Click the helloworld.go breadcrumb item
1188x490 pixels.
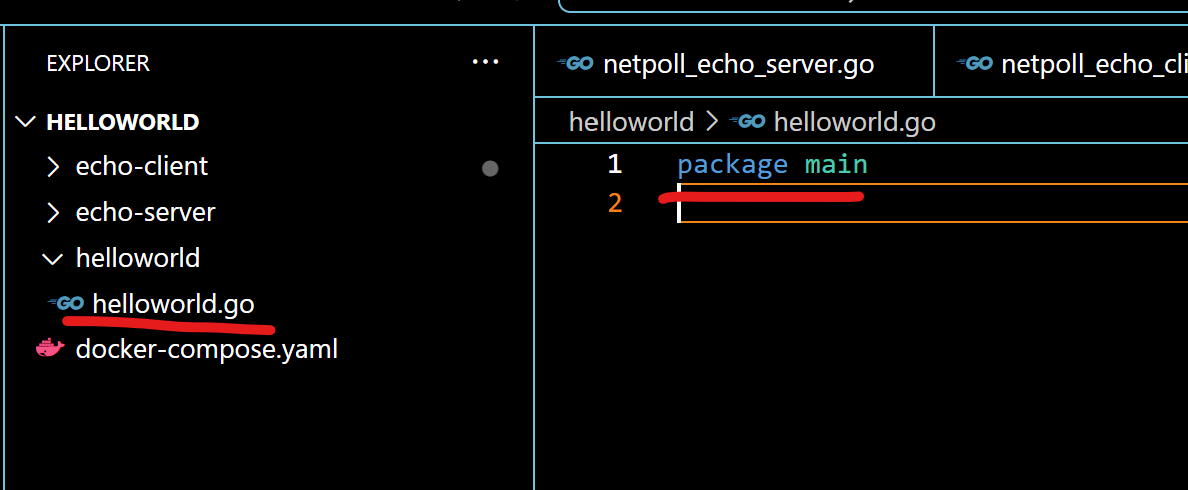[854, 122]
